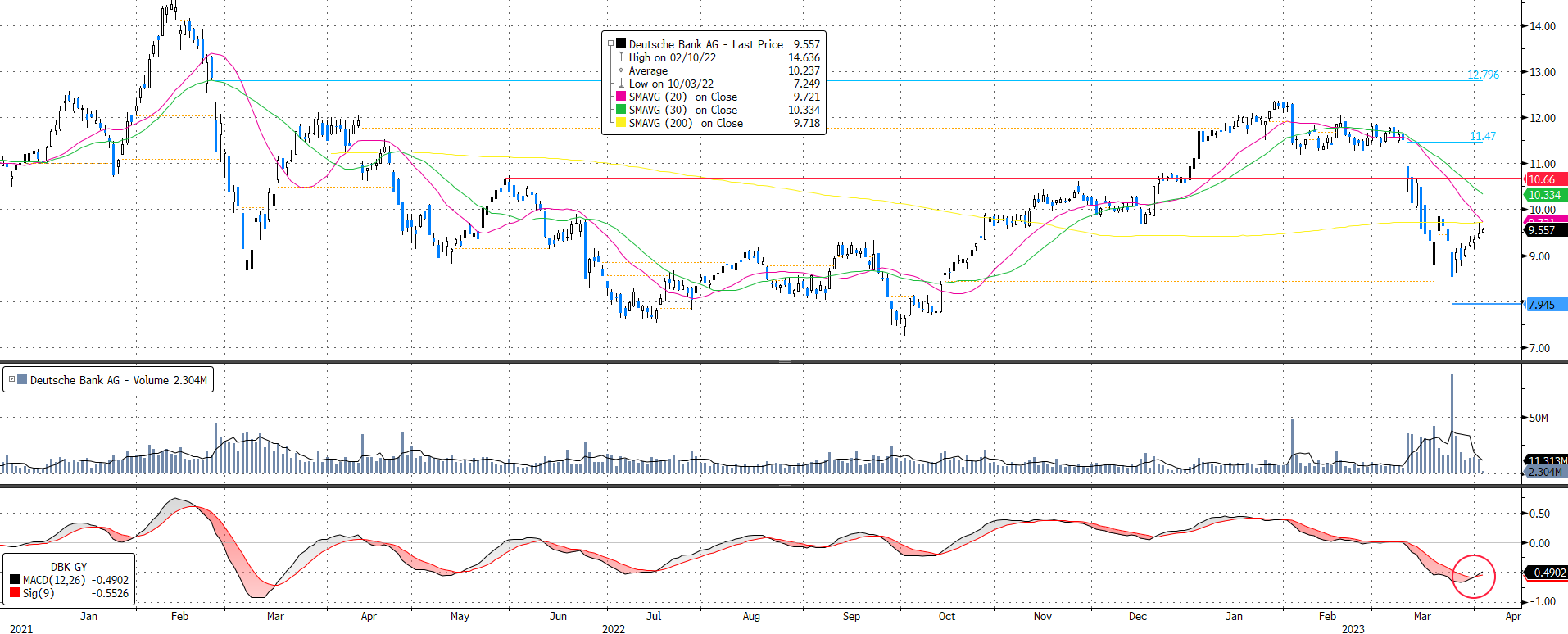This screenshot has height=634, width=1568.
Task: Click the Apr label at axis far right
Action: click(x=1513, y=616)
